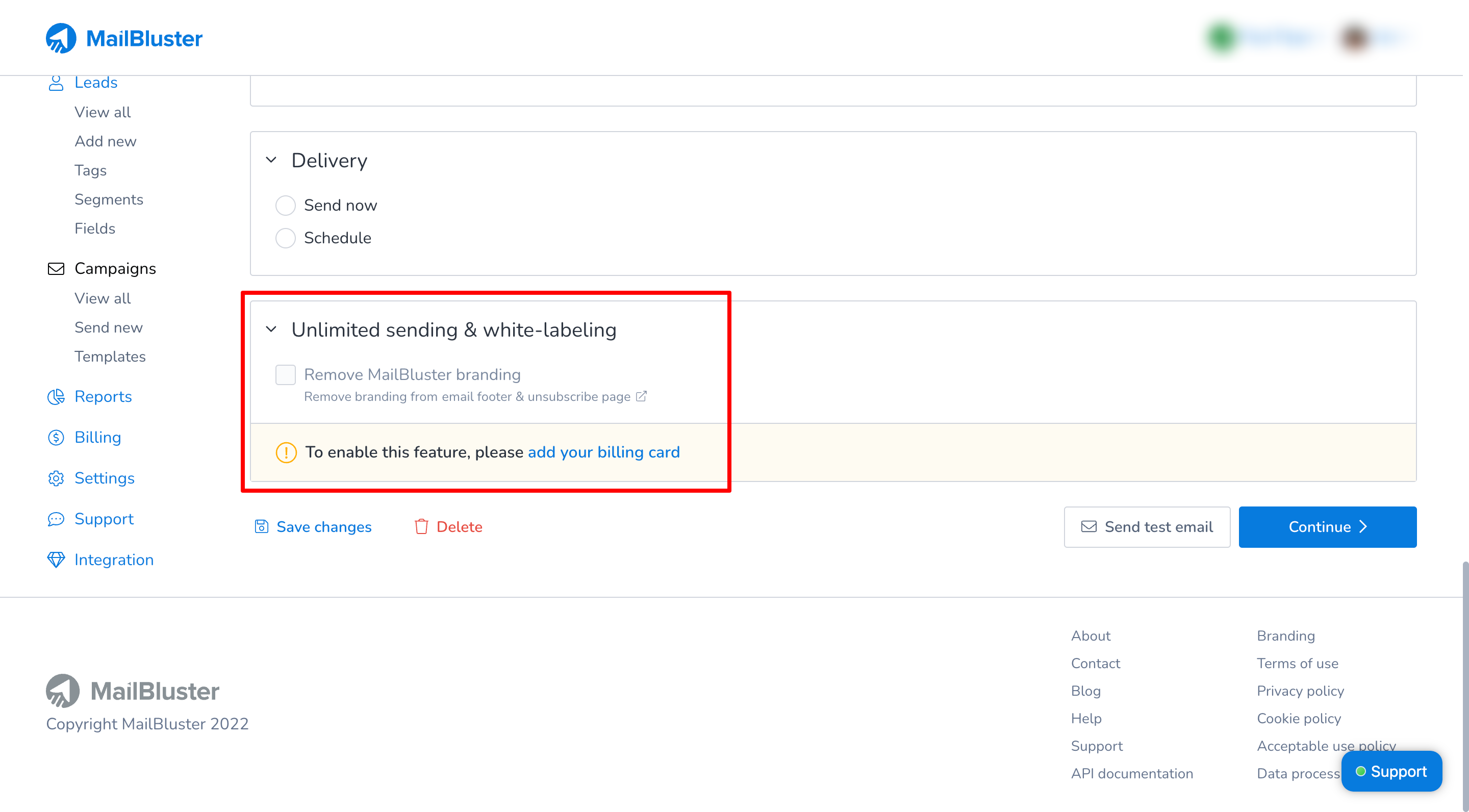This screenshot has height=812, width=1469.
Task: Click the Settings gear icon
Action: 56,478
